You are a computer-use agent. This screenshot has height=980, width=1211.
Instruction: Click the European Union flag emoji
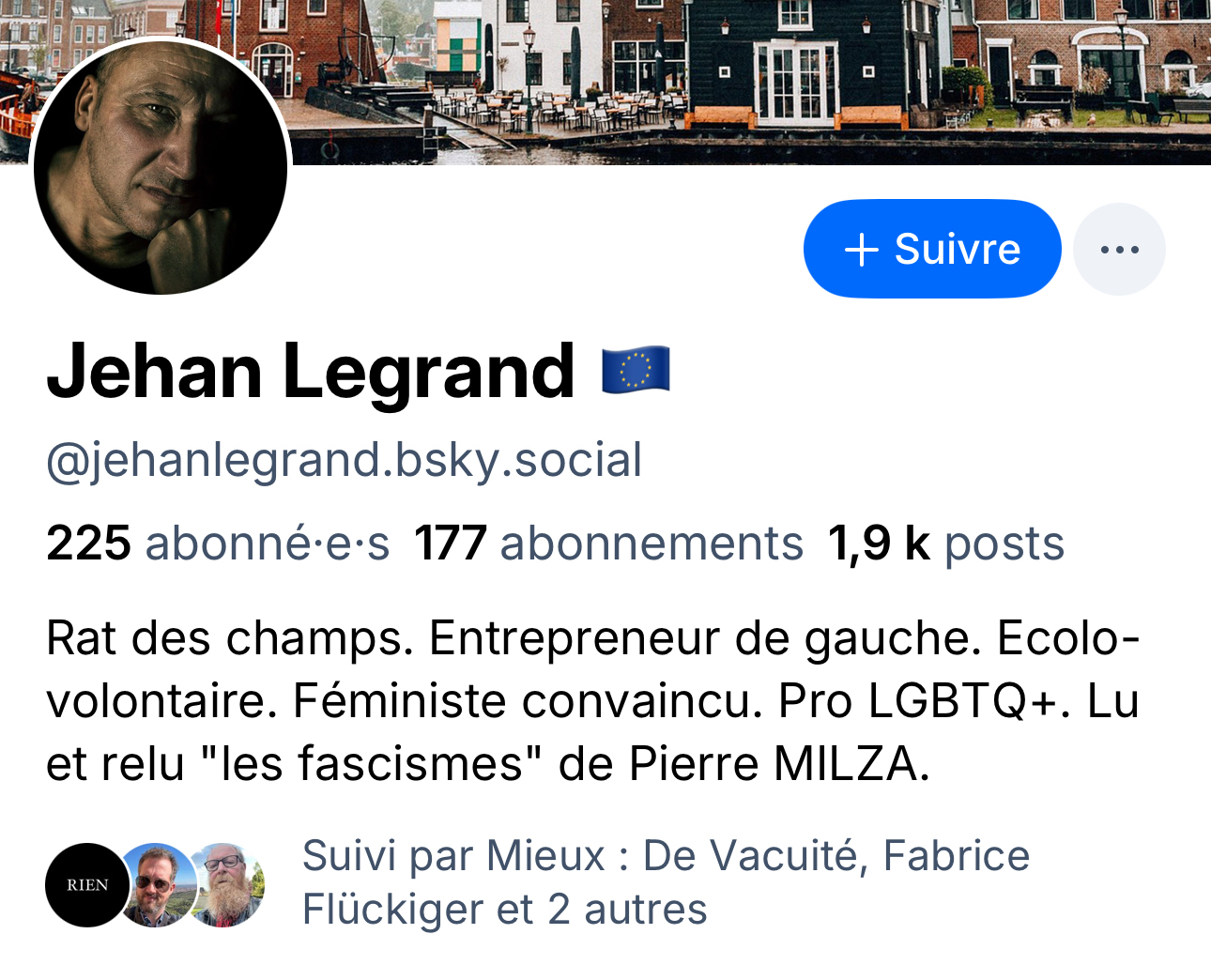click(636, 369)
